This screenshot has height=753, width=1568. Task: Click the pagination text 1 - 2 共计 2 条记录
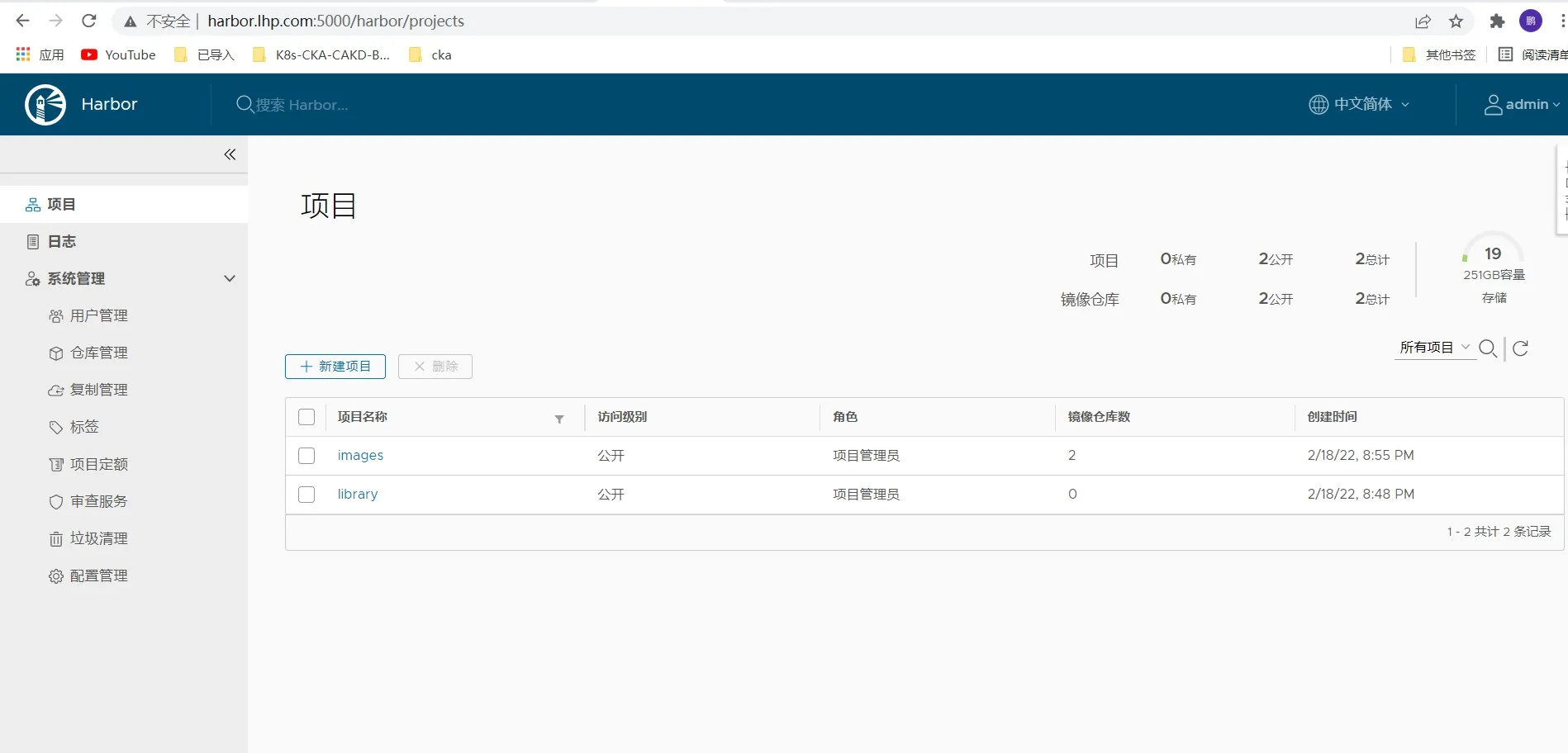pos(1499,532)
